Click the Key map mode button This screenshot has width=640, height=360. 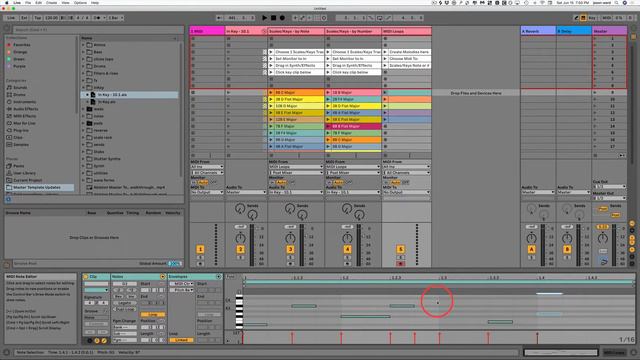592,18
